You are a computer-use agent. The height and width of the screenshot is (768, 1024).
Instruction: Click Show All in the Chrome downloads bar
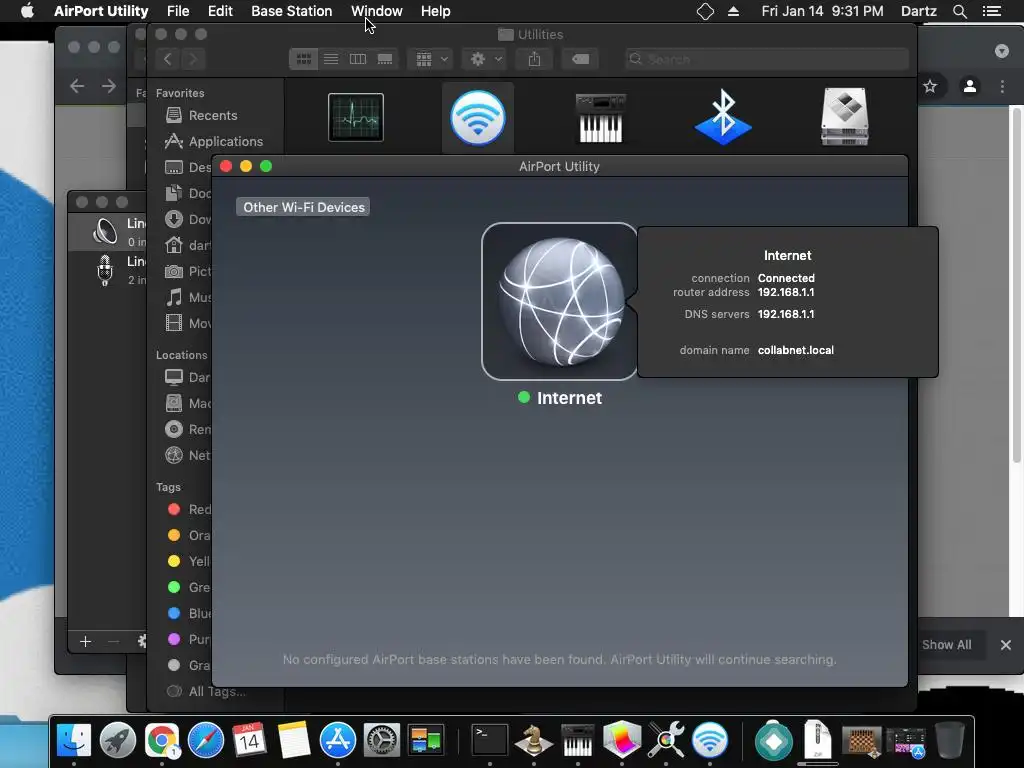pyautogui.click(x=946, y=645)
